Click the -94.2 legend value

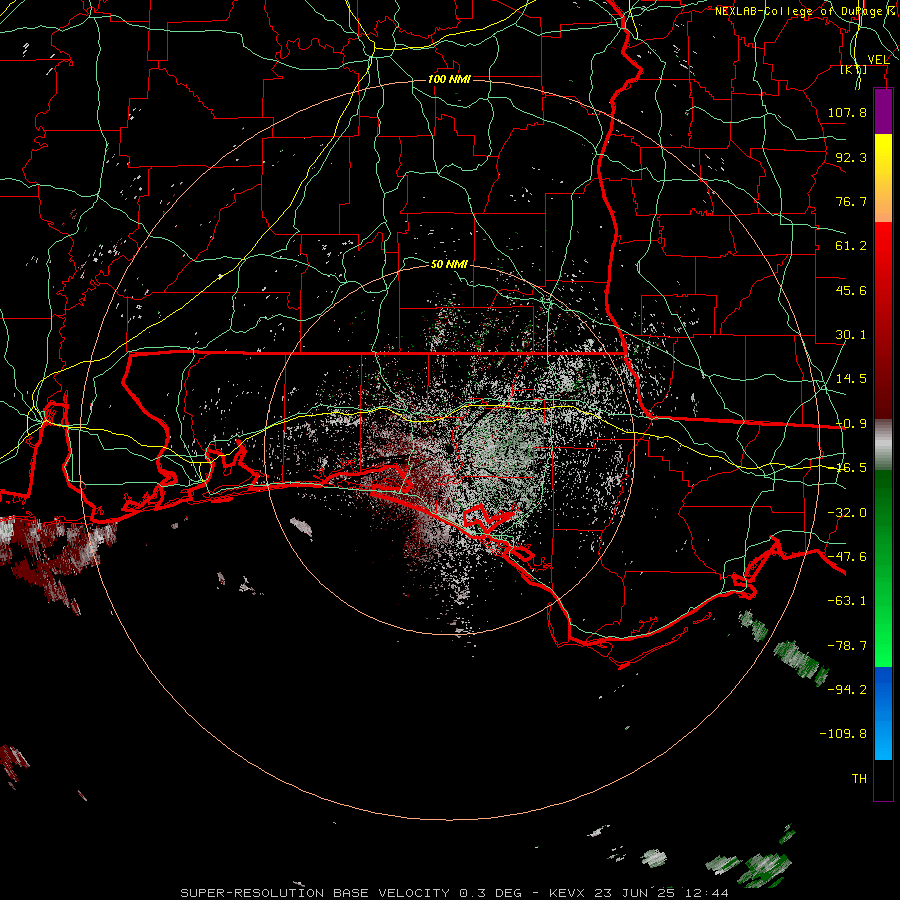(847, 689)
